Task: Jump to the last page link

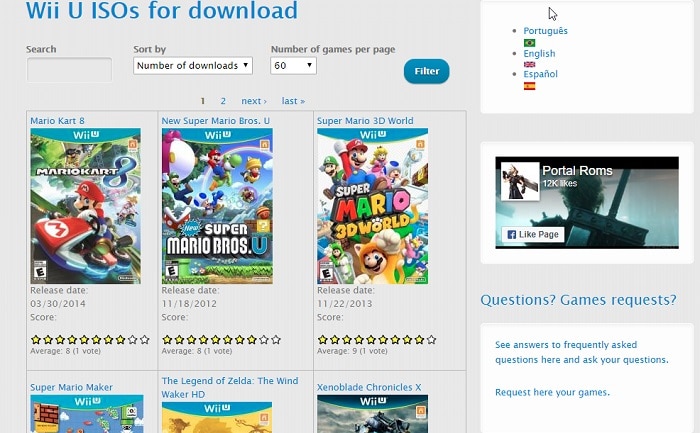Action: click(x=293, y=101)
